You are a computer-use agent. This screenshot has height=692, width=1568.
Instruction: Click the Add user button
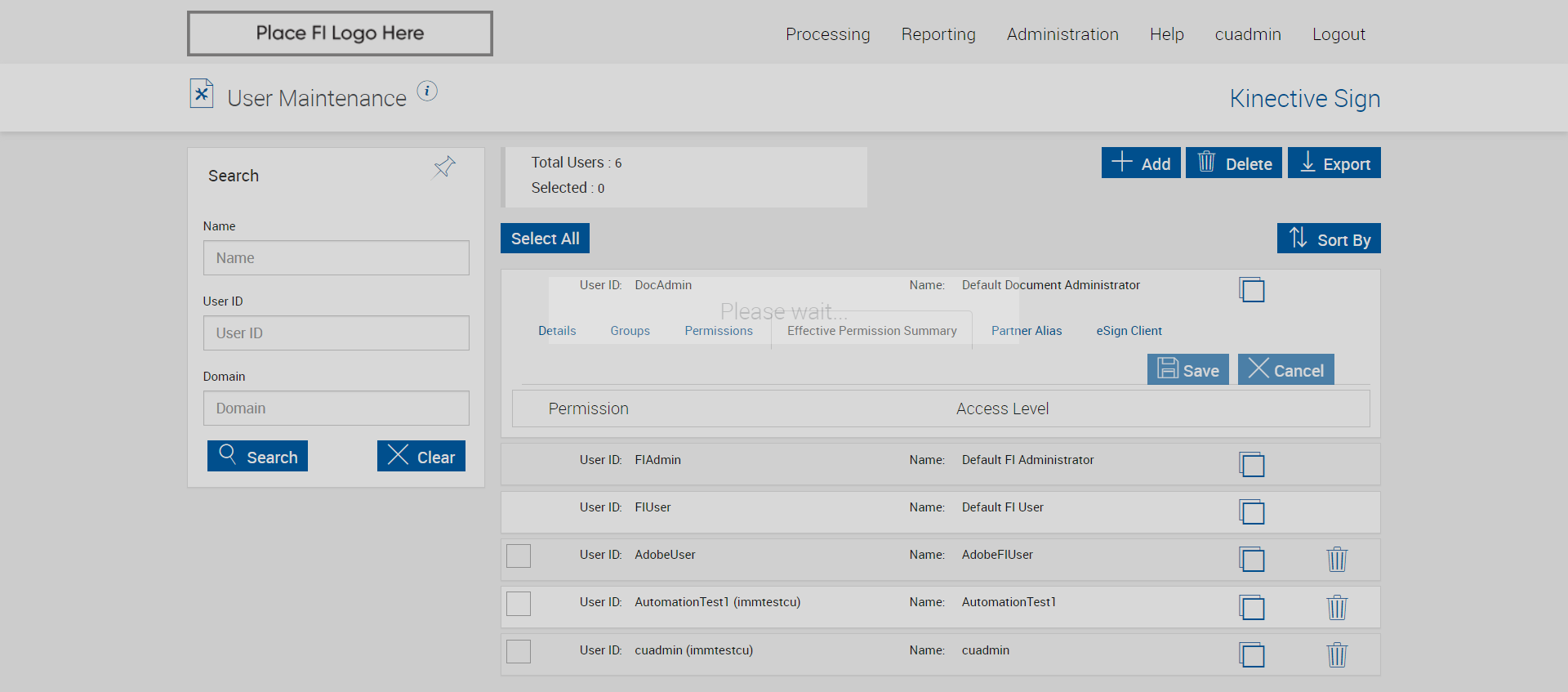point(1141,163)
